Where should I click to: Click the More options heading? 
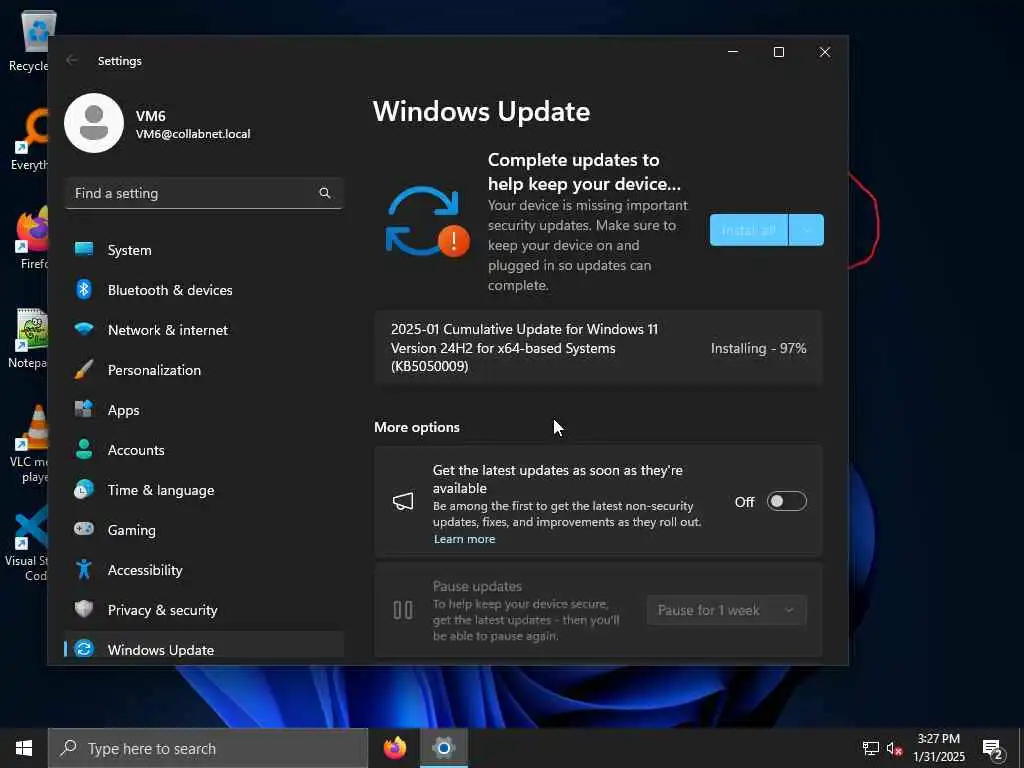pyautogui.click(x=417, y=427)
